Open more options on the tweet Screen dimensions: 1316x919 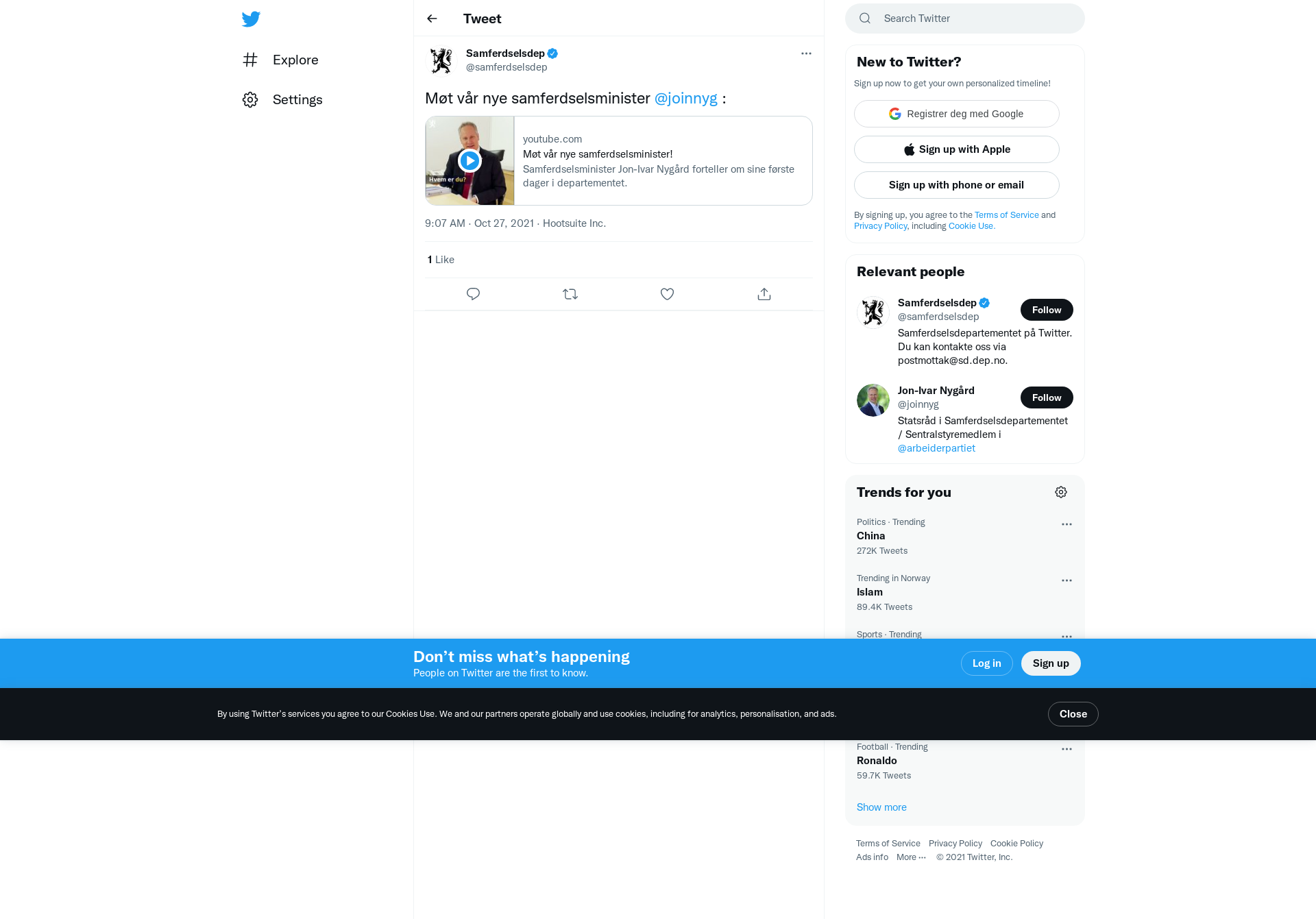click(806, 53)
